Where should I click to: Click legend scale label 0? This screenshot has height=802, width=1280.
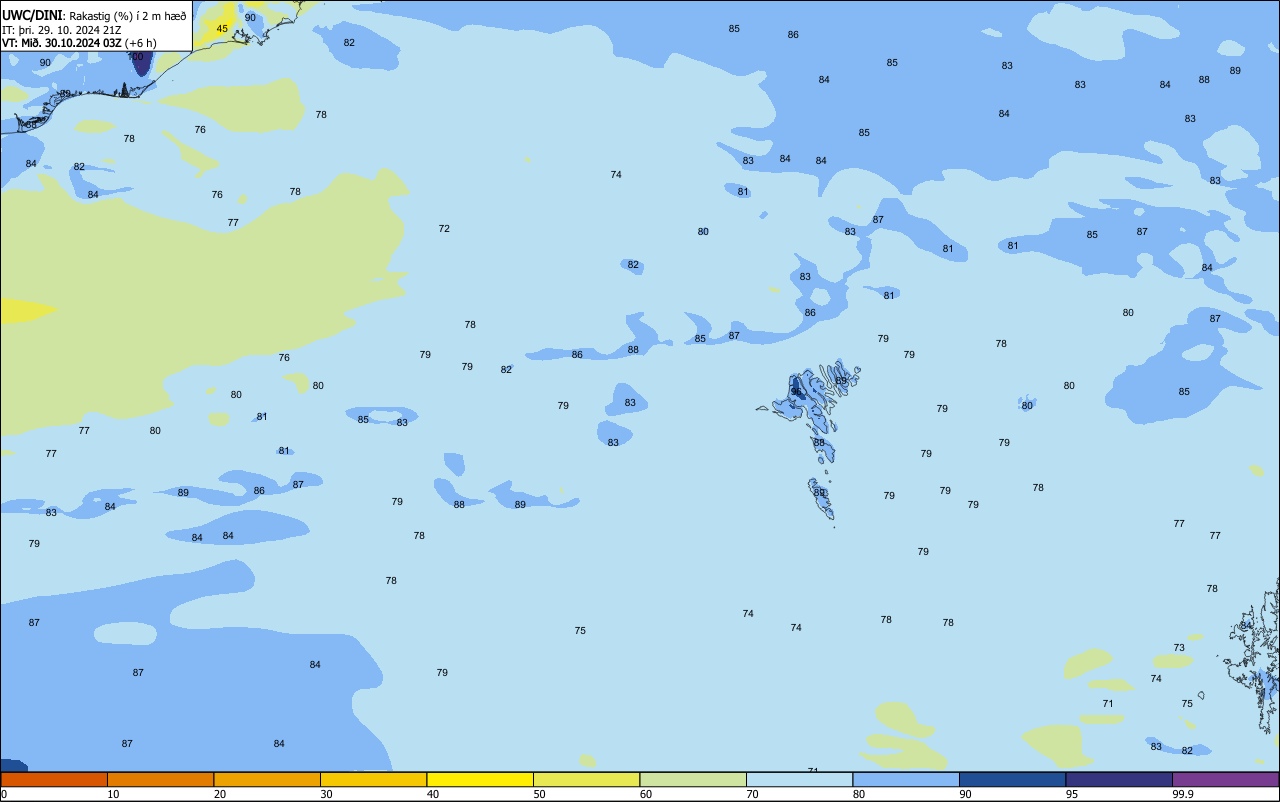click(4, 794)
